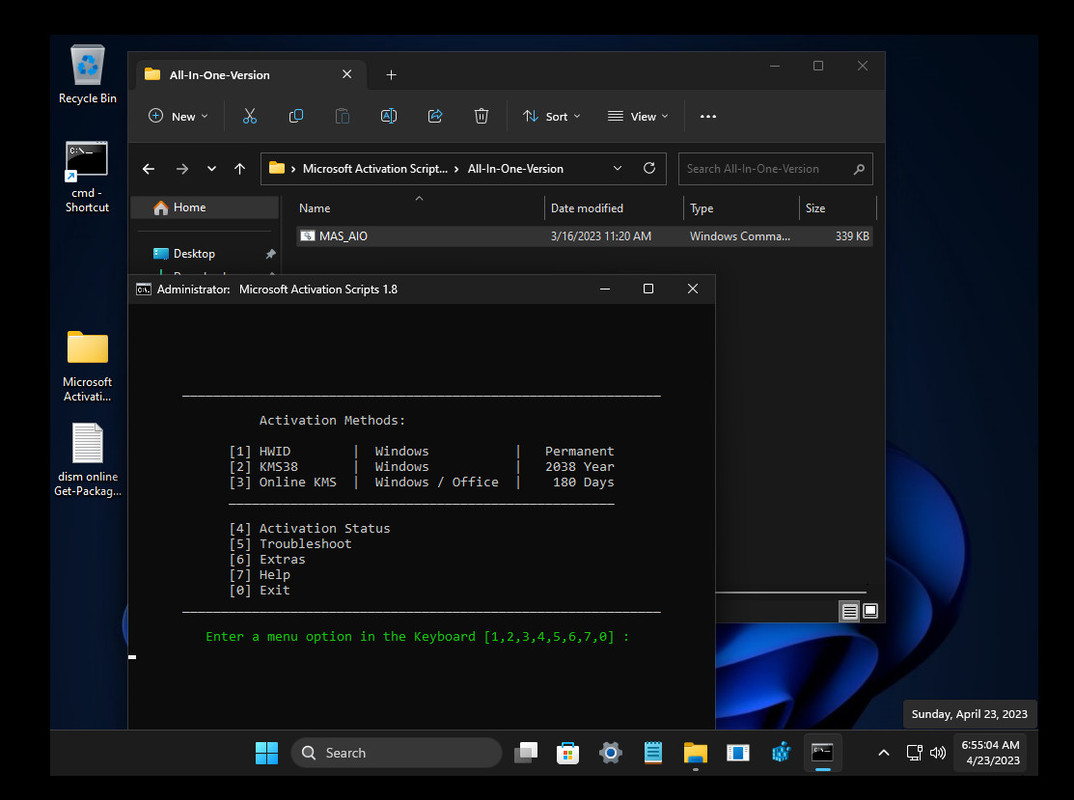Viewport: 1074px width, 800px height.
Task: Click the chevron after the folder icon in the address bar
Action: click(293, 168)
